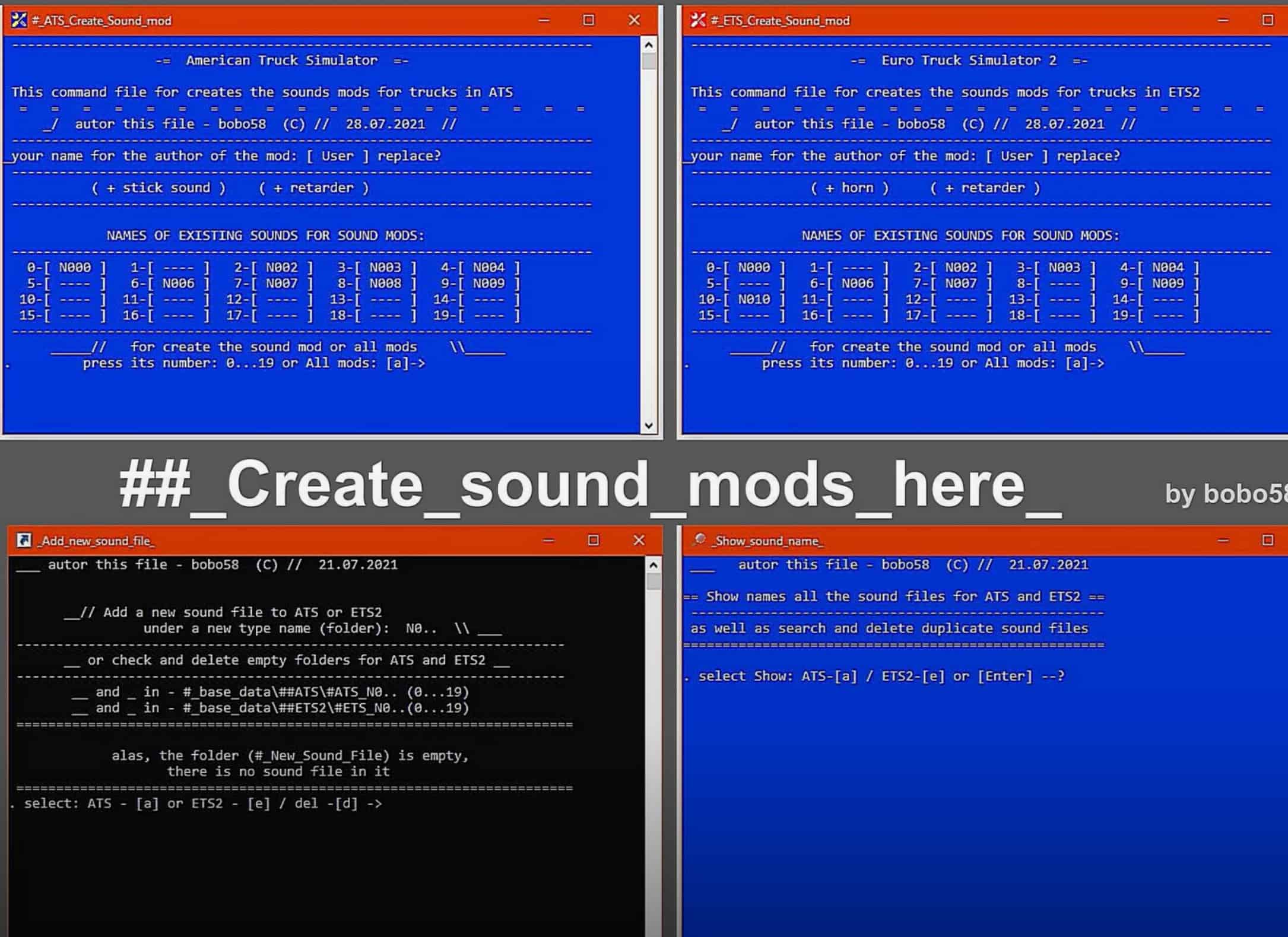Maximize the Add_new_sound_file window
The width and height of the screenshot is (1288, 937).
593,540
